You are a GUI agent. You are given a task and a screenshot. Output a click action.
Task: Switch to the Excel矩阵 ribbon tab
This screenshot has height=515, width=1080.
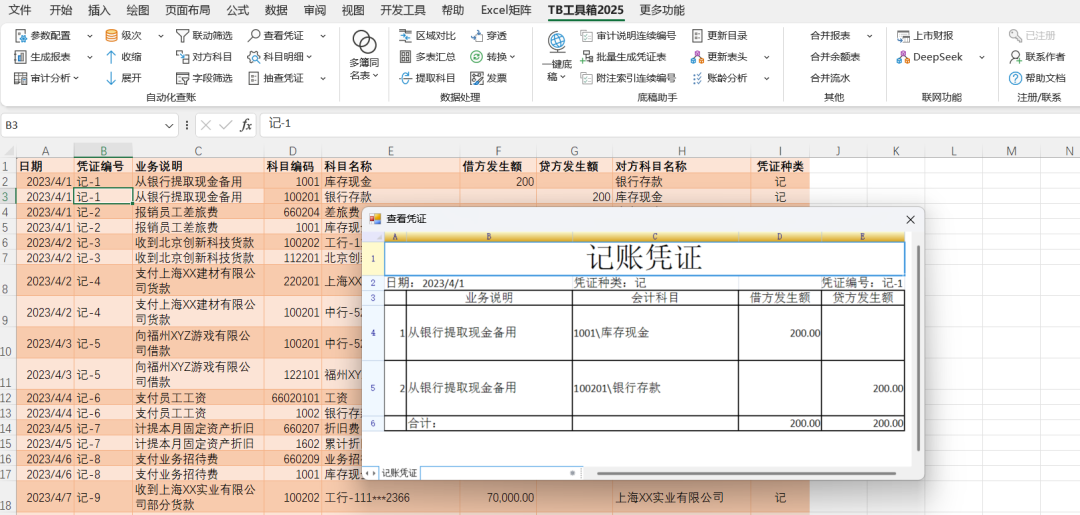(506, 10)
